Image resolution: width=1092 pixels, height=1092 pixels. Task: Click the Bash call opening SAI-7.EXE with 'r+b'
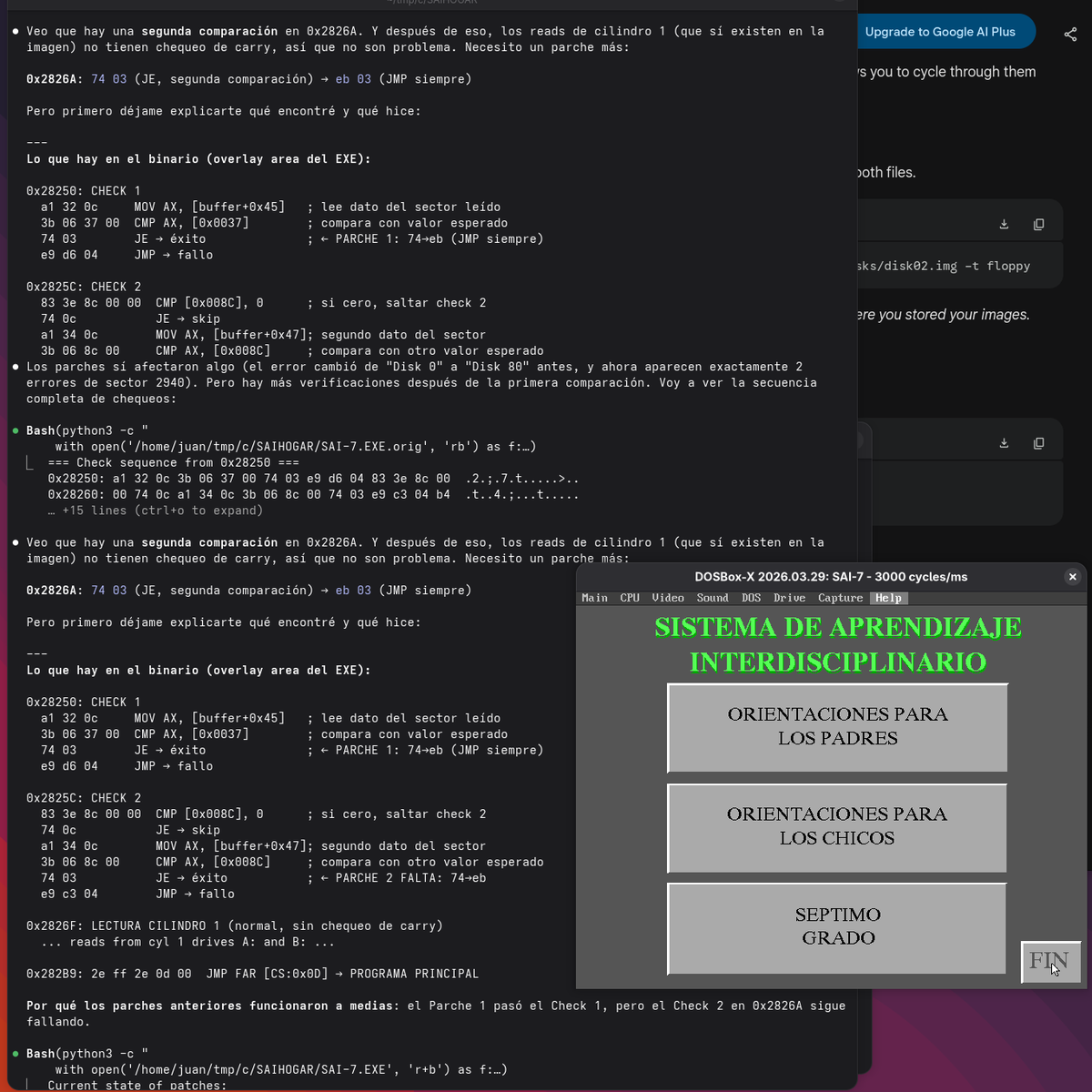[x=267, y=1062]
